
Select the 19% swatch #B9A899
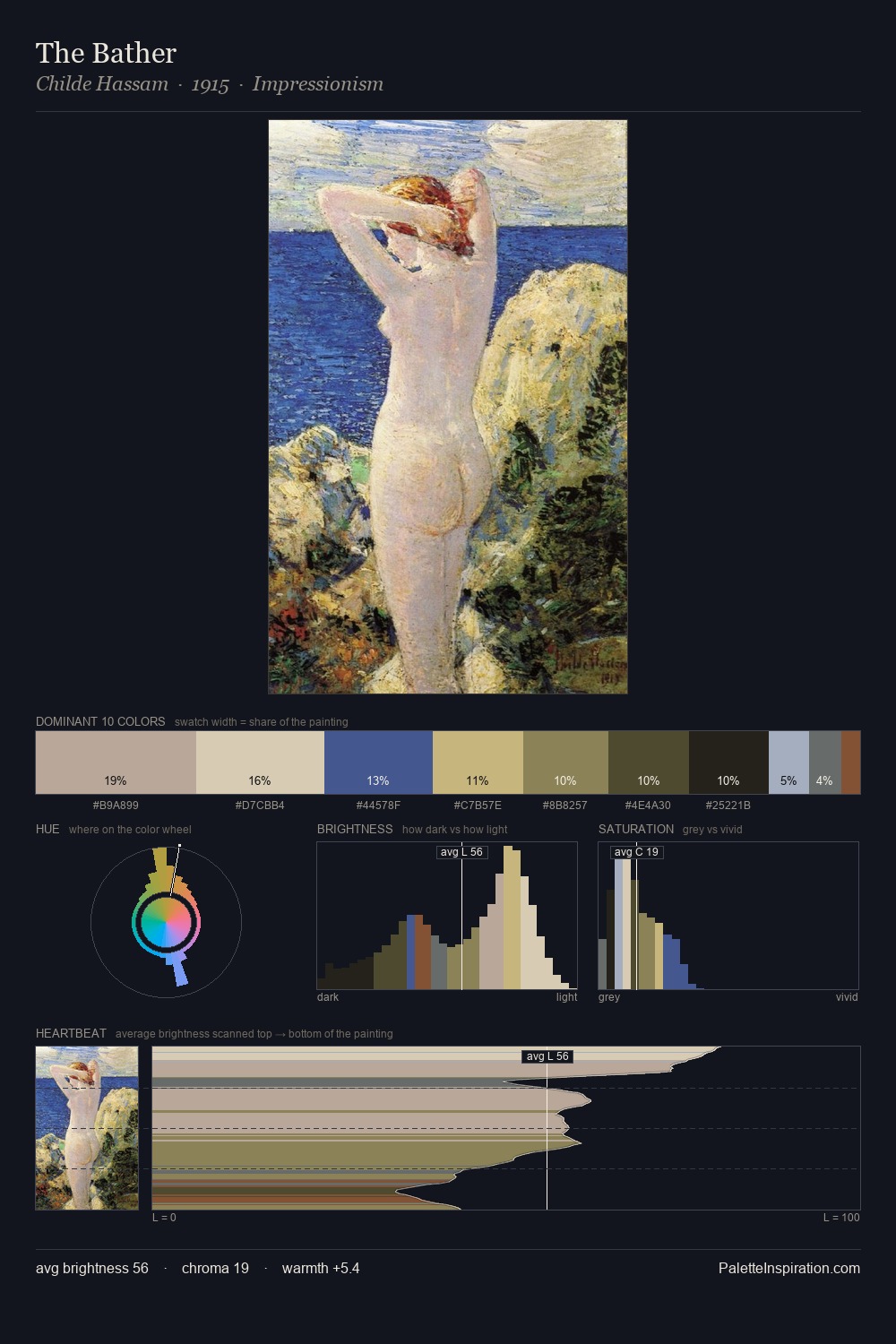coord(116,762)
